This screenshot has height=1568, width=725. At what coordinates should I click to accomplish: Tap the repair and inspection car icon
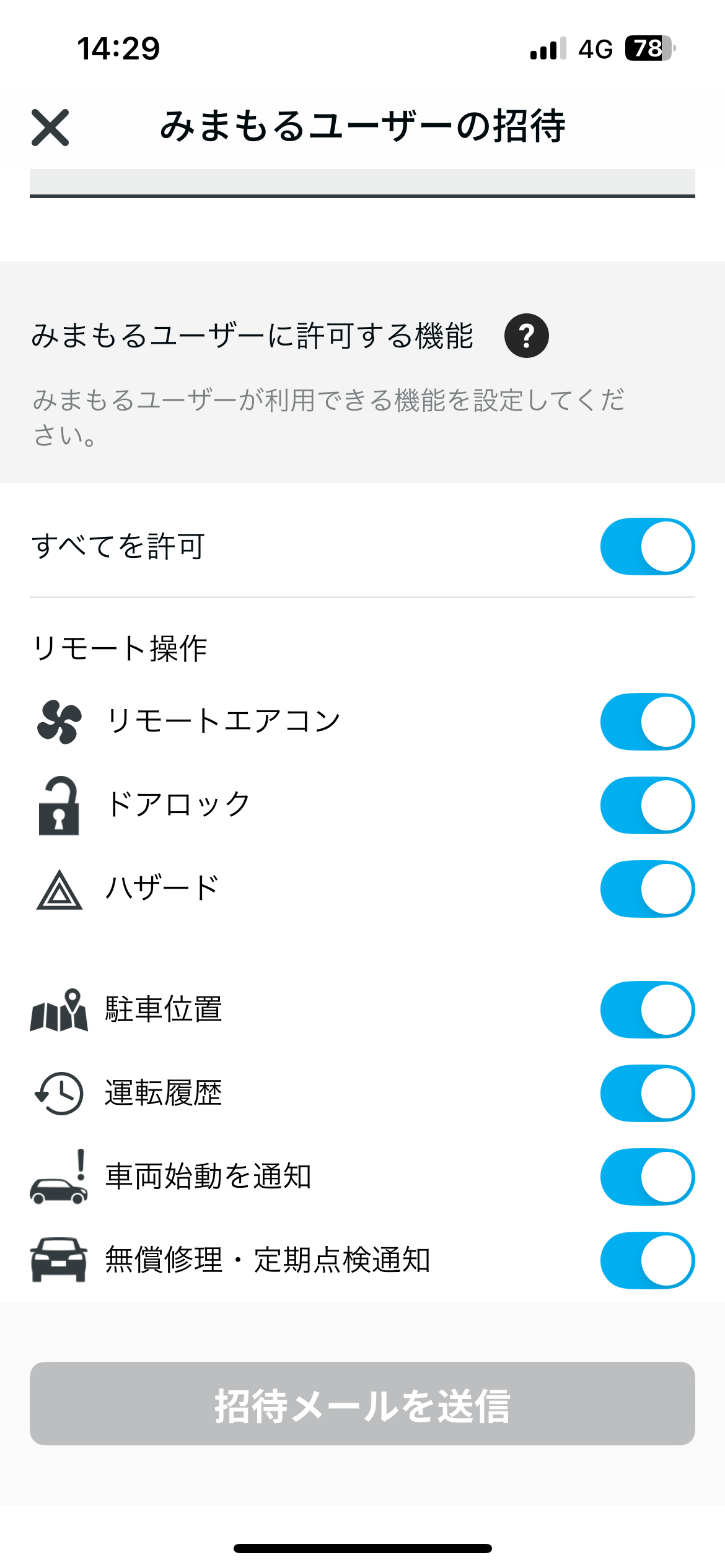click(59, 1260)
